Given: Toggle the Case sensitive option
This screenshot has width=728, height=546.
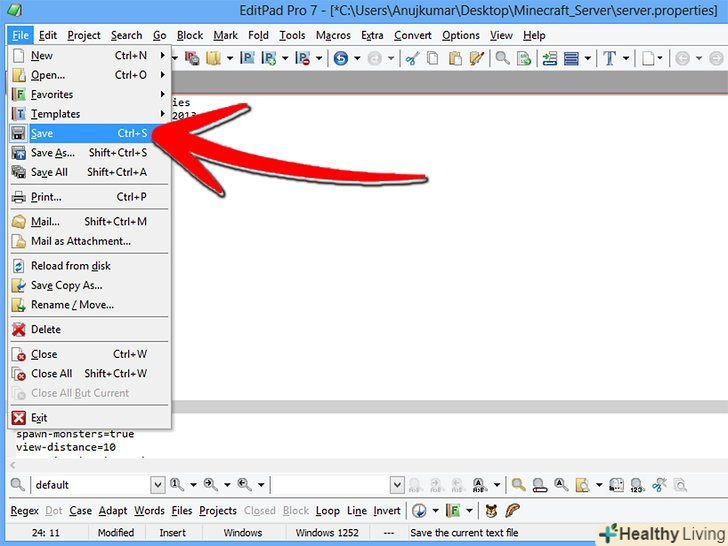Looking at the screenshot, I should [81, 511].
